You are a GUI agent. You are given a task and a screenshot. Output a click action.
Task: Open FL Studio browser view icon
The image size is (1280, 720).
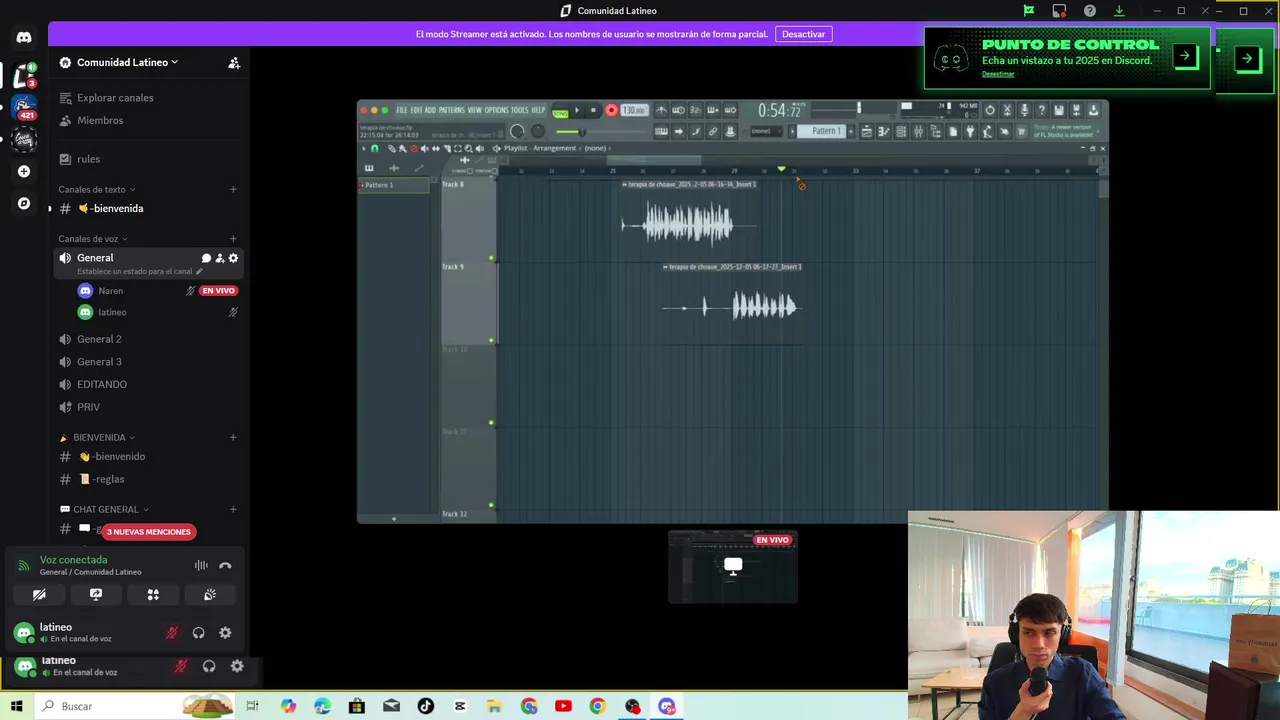pyautogui.click(x=936, y=131)
